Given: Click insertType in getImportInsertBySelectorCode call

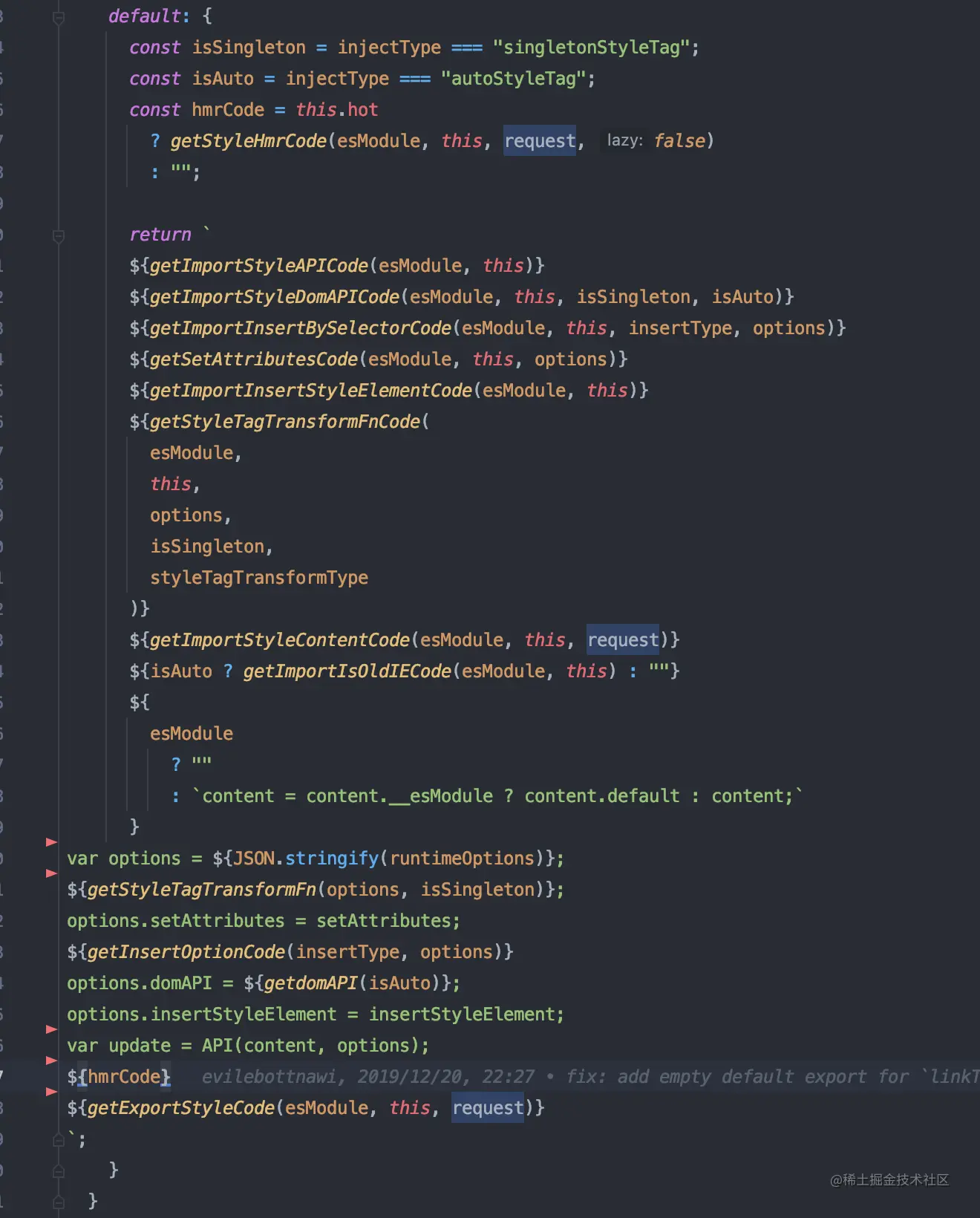Looking at the screenshot, I should [x=680, y=328].
